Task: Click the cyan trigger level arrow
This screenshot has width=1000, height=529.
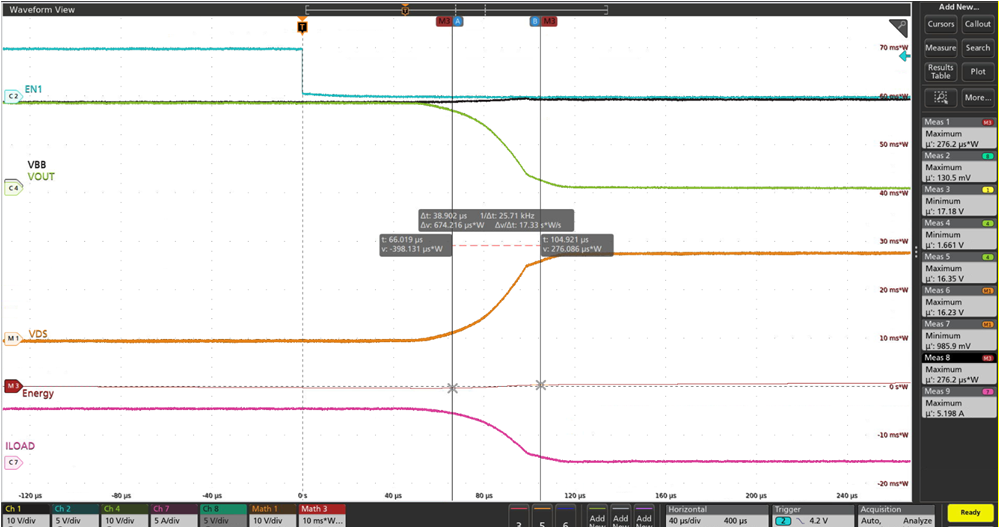Action: [x=905, y=58]
